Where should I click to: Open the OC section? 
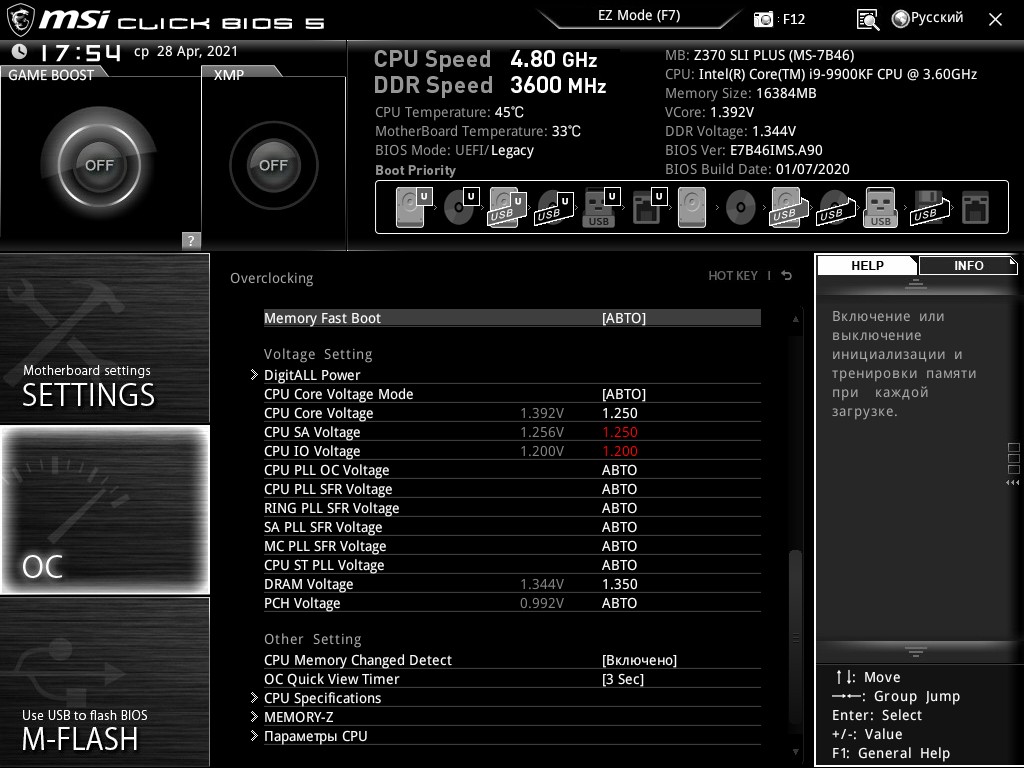pos(105,510)
